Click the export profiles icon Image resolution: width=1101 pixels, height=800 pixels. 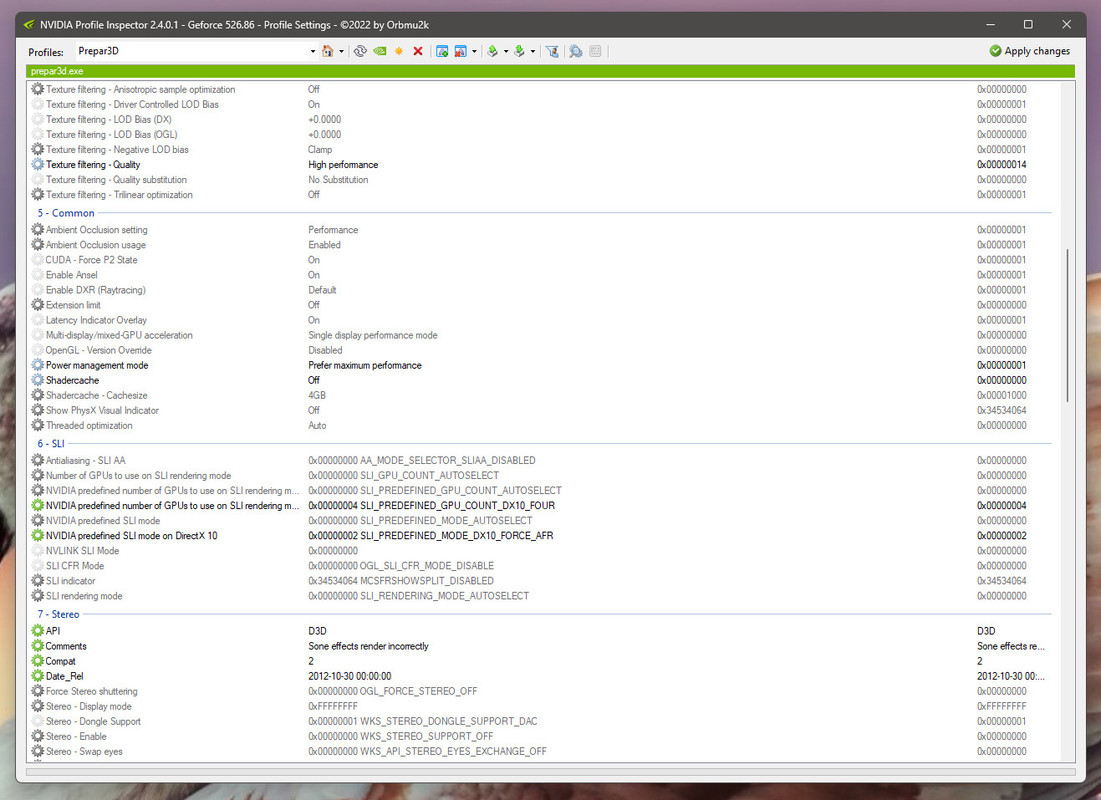[x=493, y=51]
